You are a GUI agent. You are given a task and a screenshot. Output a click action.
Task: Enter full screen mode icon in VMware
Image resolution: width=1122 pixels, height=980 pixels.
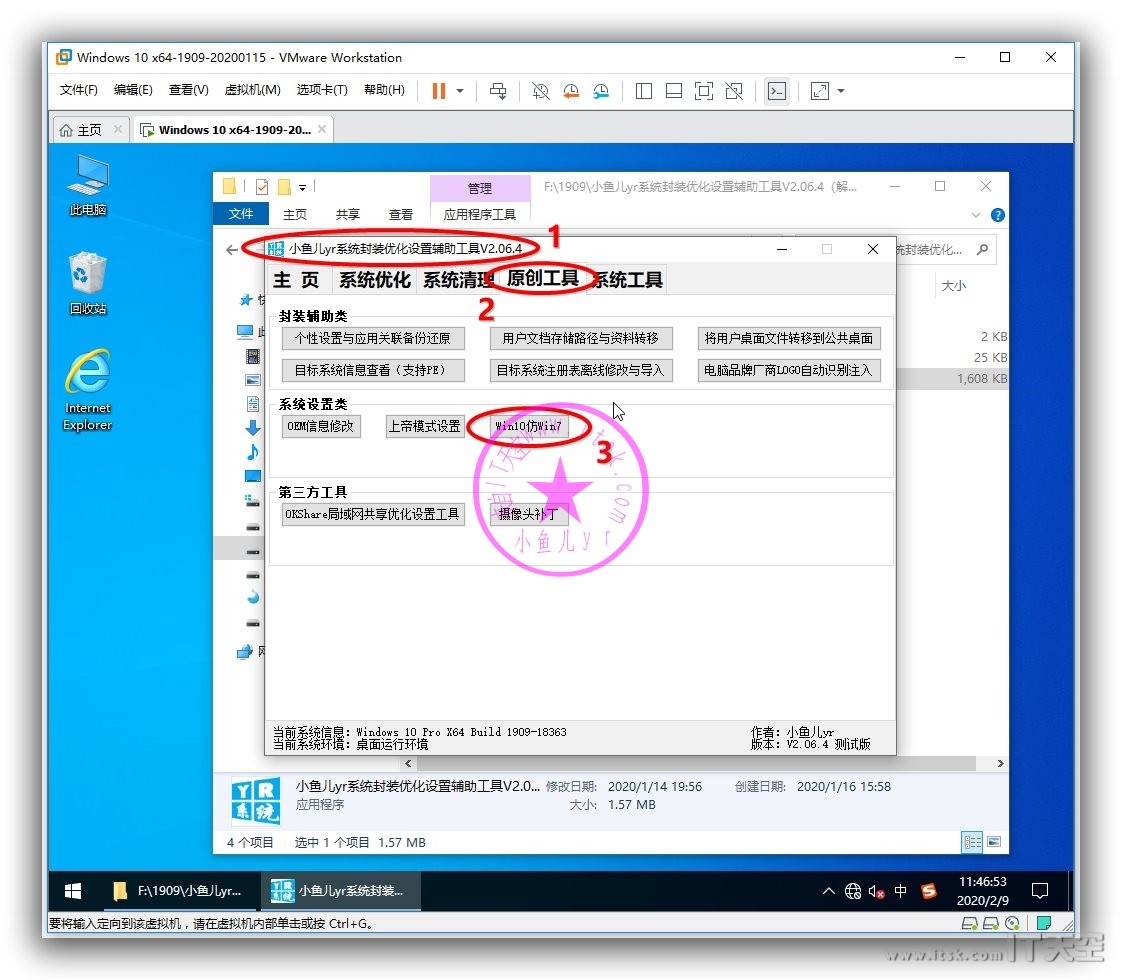703,91
